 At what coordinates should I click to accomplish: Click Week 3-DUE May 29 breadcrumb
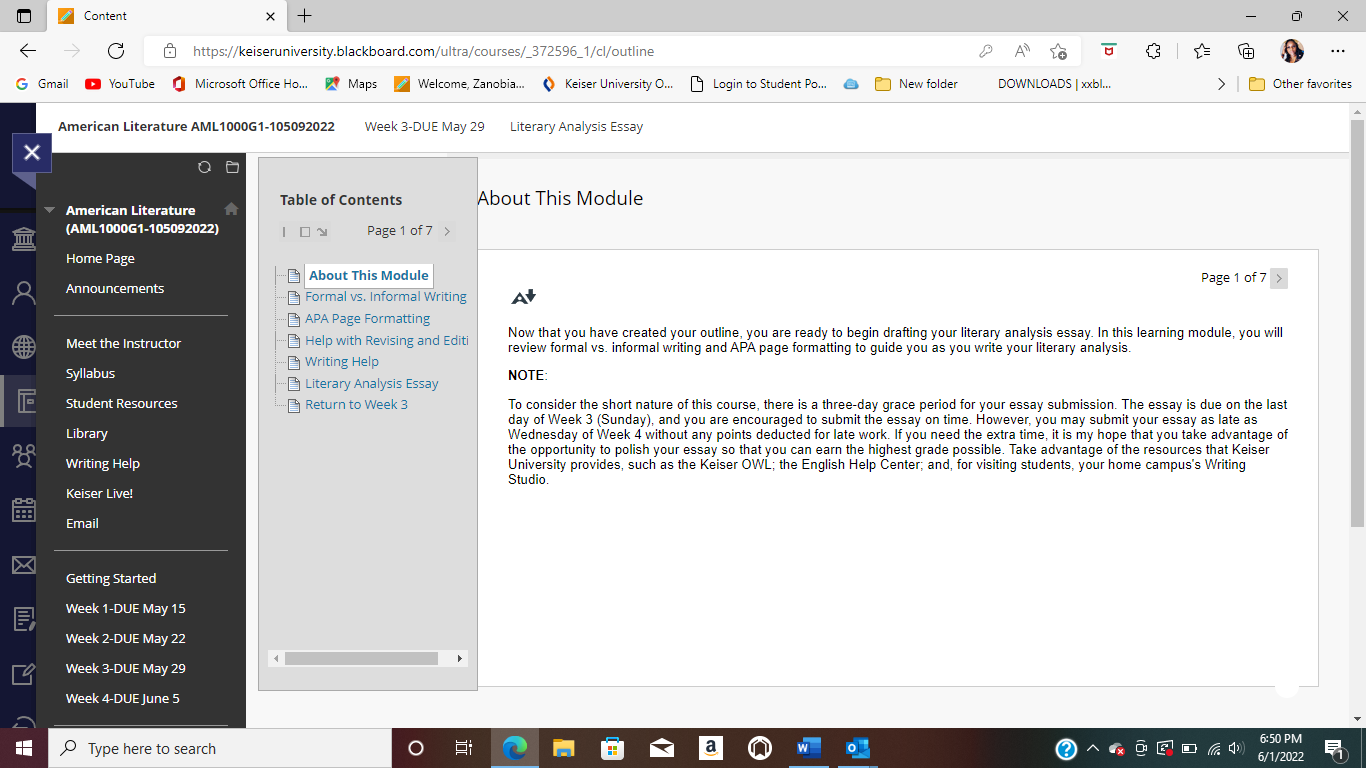pyautogui.click(x=424, y=127)
